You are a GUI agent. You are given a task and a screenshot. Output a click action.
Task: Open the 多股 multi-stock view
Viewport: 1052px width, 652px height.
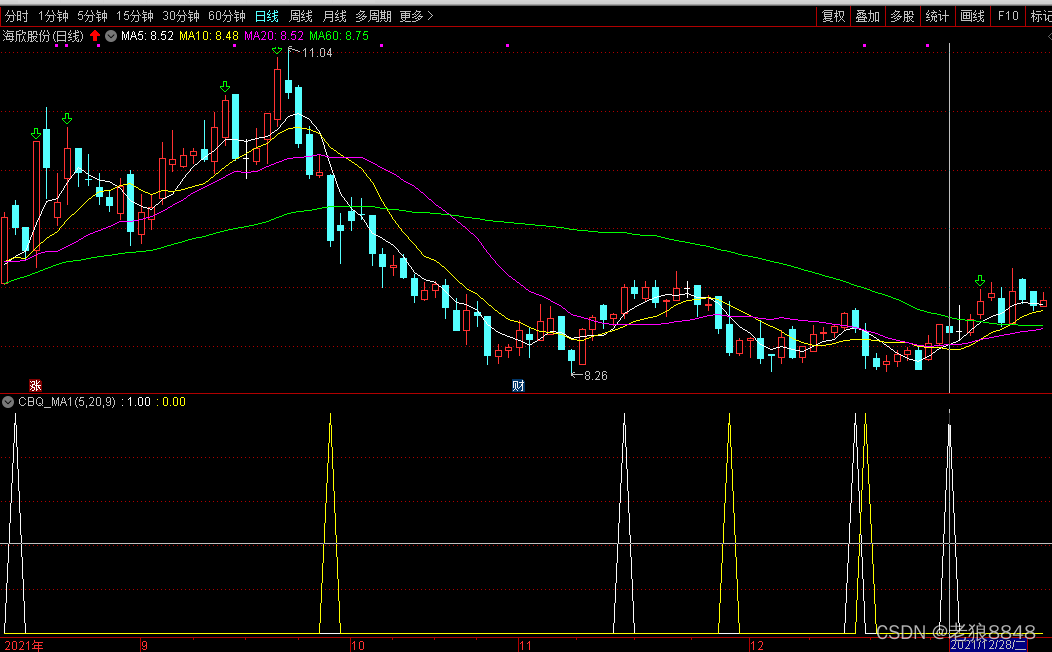(x=902, y=16)
